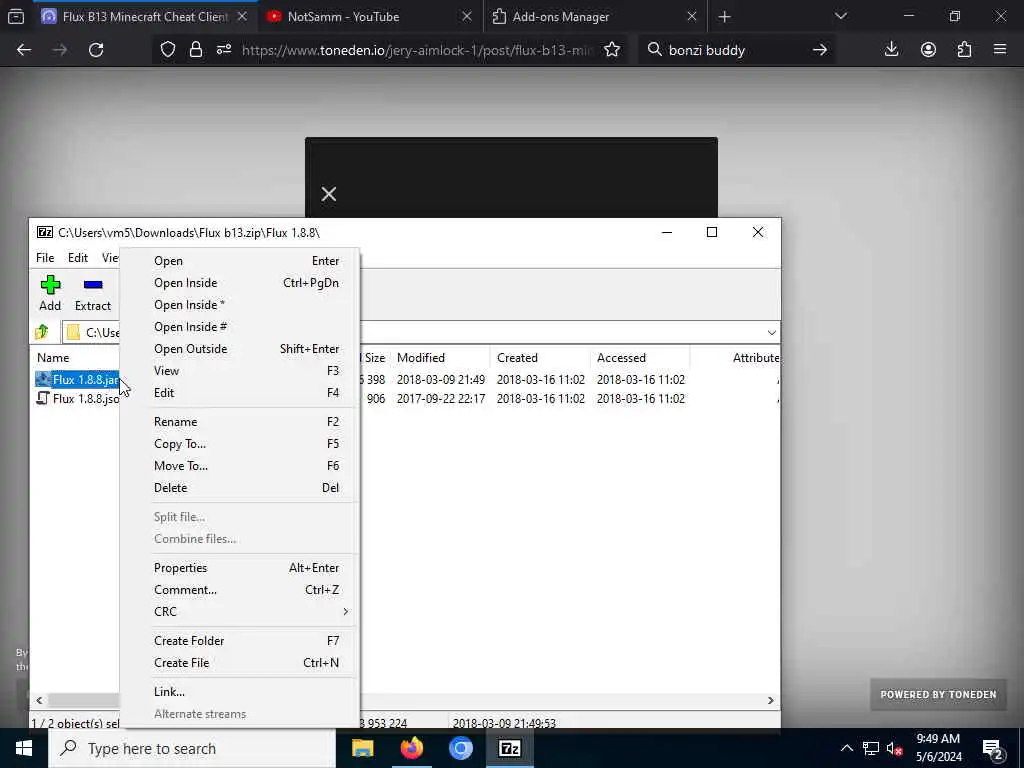The height and width of the screenshot is (768, 1024).
Task: Click the Firefox icon in the taskbar
Action: click(x=411, y=748)
